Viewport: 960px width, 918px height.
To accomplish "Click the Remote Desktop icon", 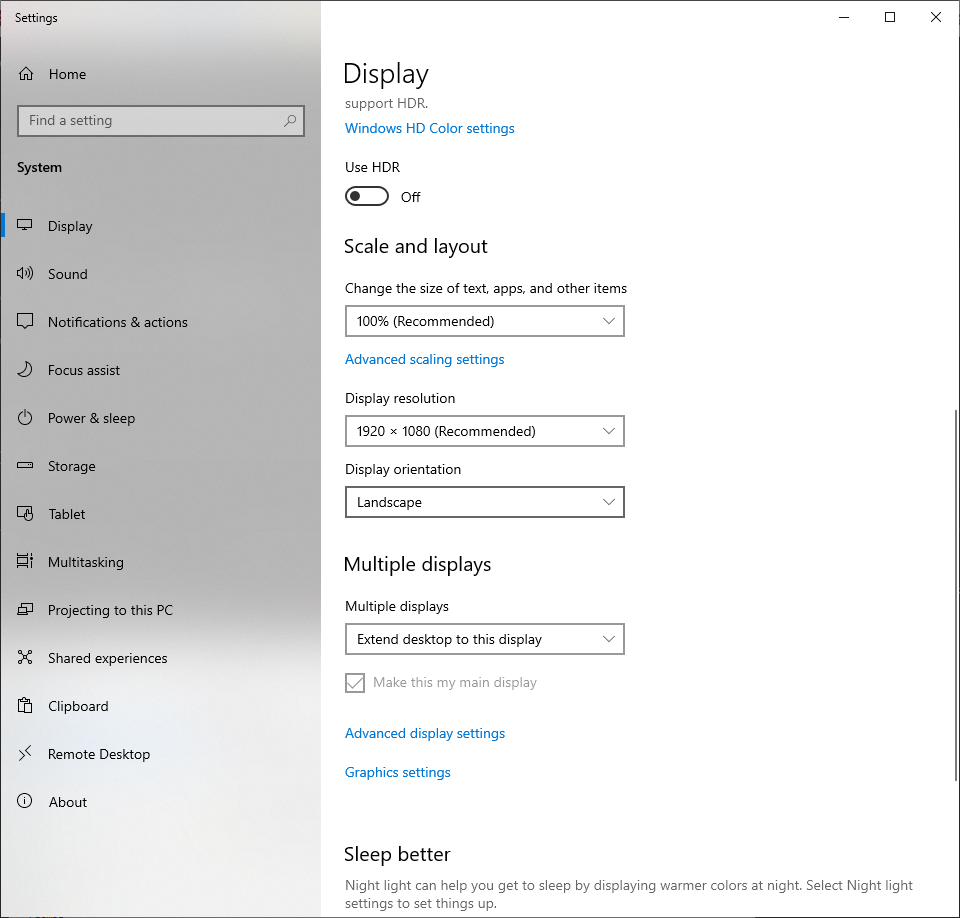I will click(25, 753).
